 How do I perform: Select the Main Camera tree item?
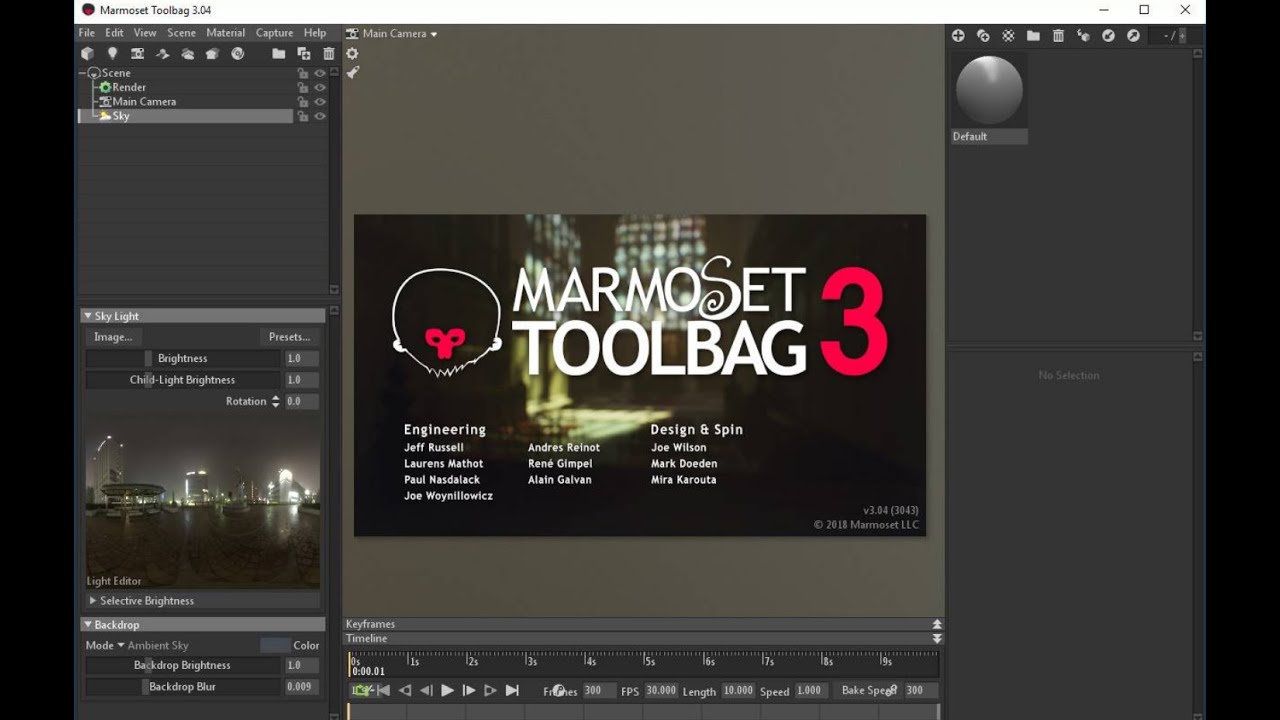(144, 101)
